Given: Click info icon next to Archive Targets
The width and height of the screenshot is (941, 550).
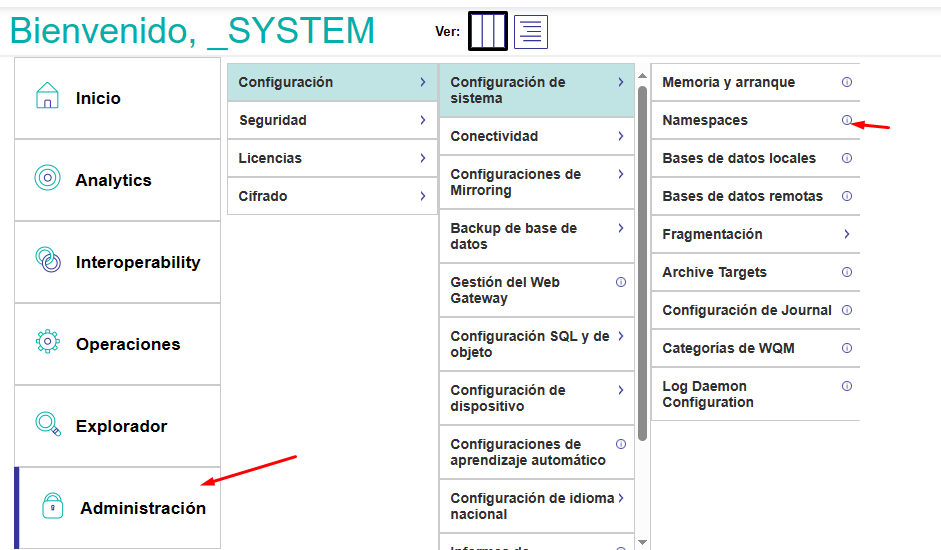Looking at the screenshot, I should (x=847, y=272).
